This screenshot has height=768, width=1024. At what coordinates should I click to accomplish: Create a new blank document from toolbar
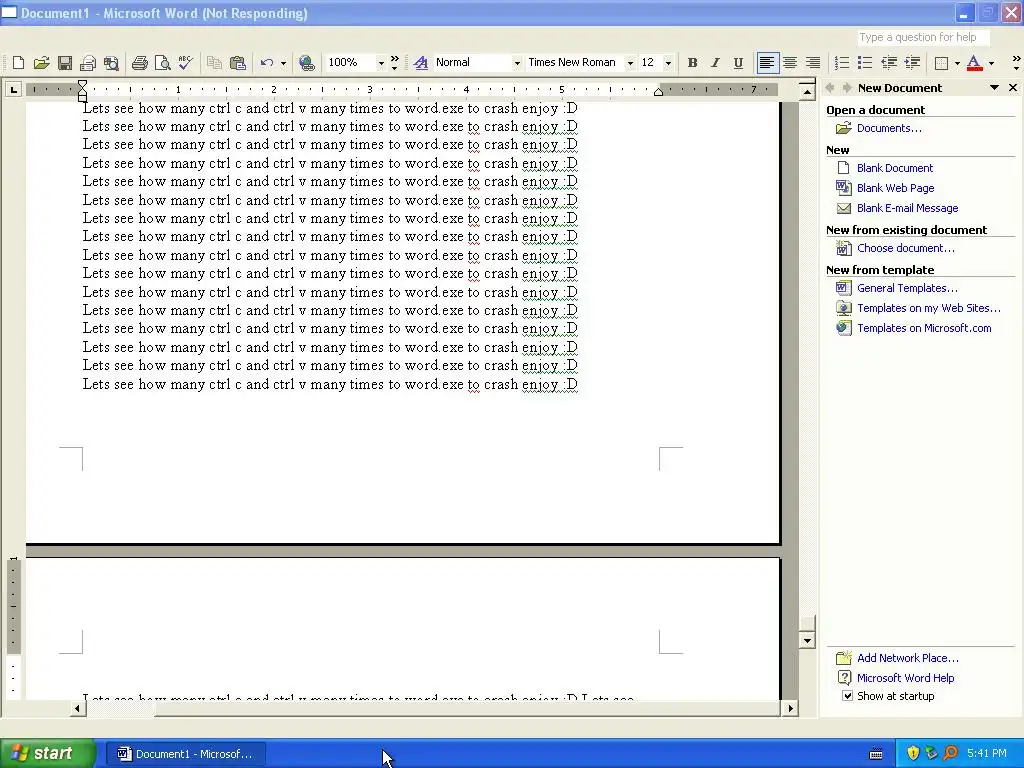(18, 63)
